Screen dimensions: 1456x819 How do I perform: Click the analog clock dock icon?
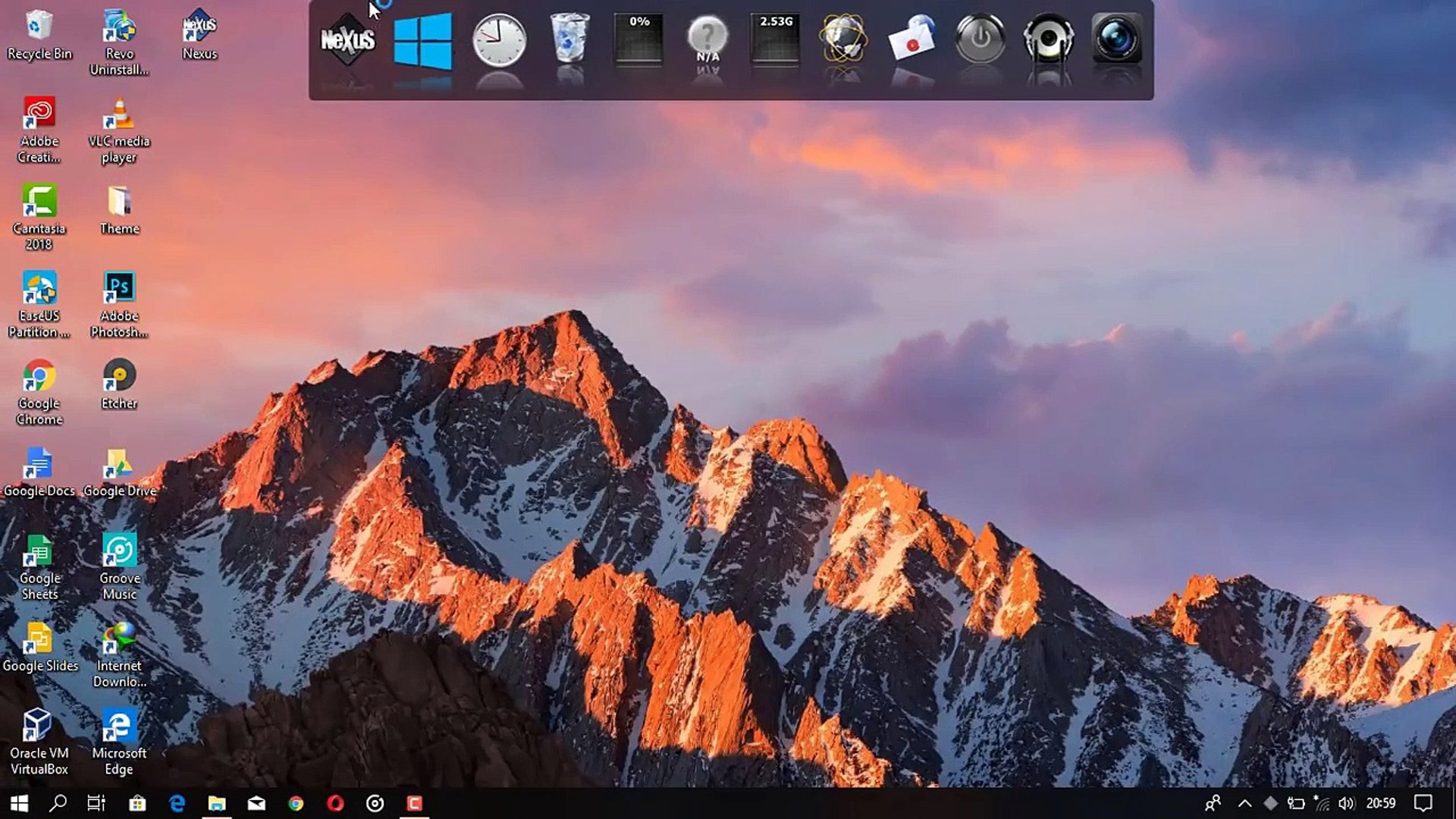pyautogui.click(x=499, y=40)
